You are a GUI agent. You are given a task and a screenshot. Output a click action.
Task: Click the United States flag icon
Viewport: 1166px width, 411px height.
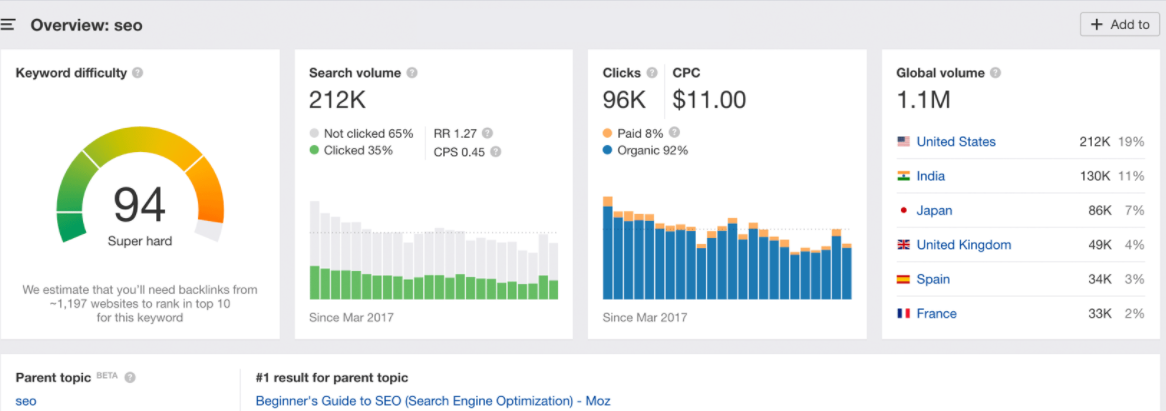point(904,141)
